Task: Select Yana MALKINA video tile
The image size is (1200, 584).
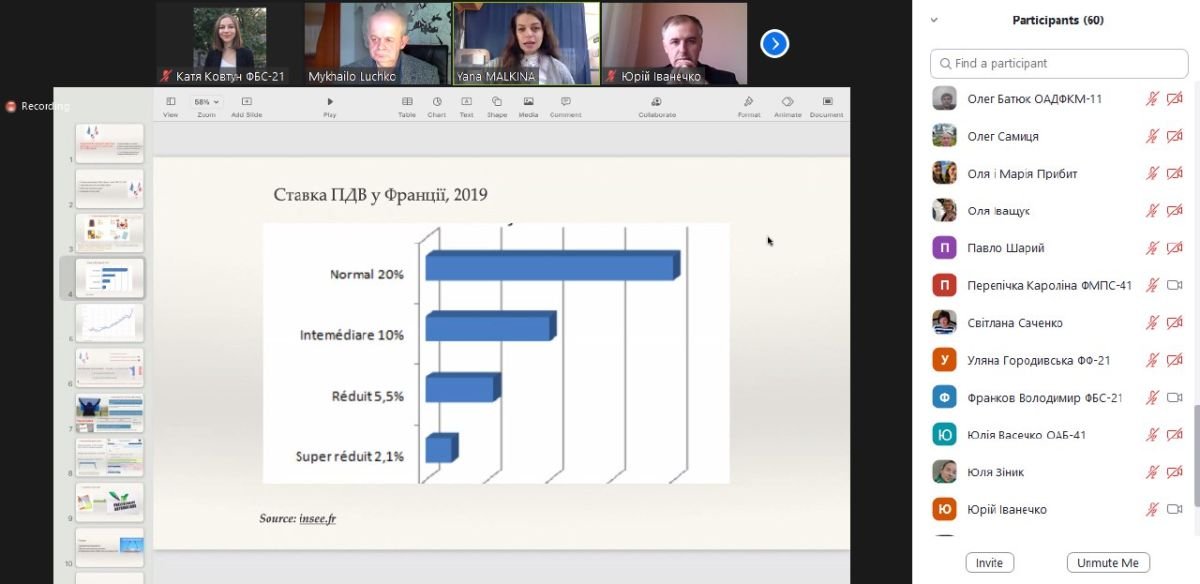Action: (x=526, y=43)
